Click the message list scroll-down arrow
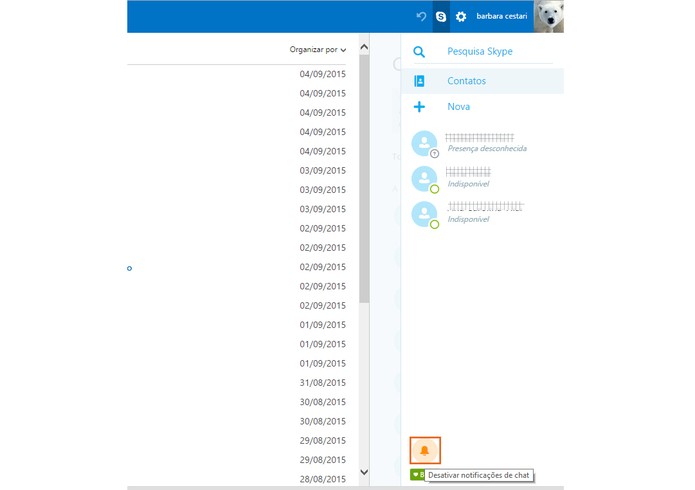 pos(364,472)
